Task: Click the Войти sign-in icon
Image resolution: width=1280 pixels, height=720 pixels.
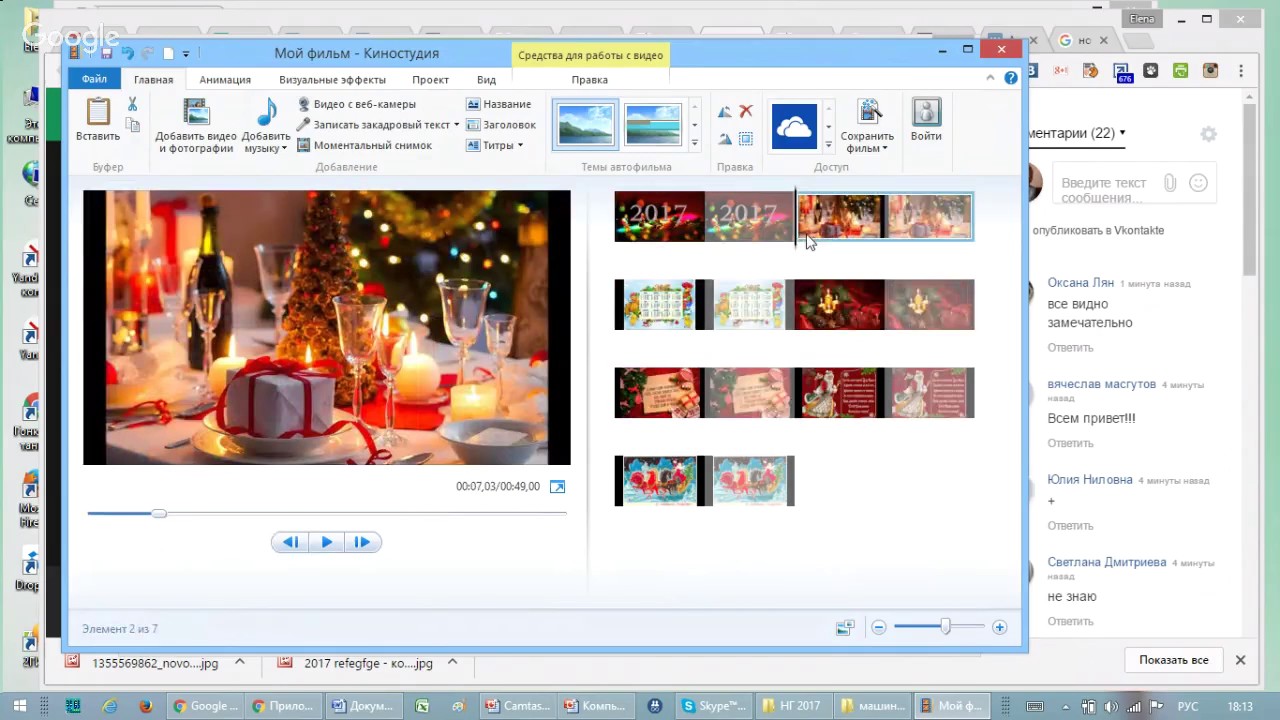Action: tap(926, 120)
